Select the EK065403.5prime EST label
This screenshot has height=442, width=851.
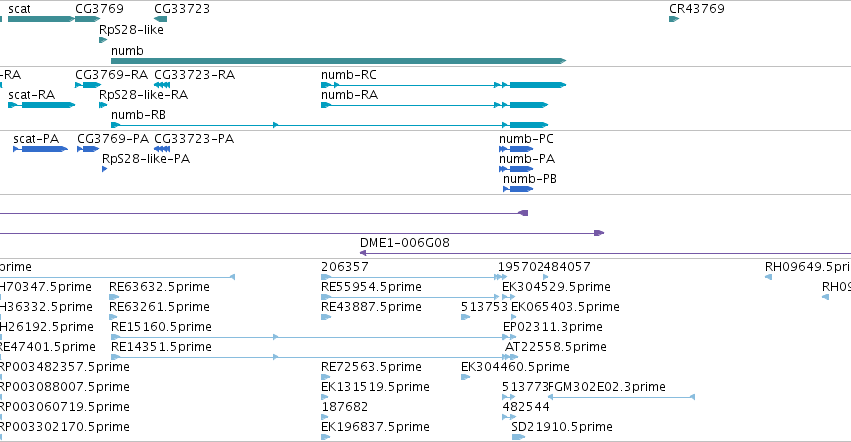pyautogui.click(x=565, y=307)
